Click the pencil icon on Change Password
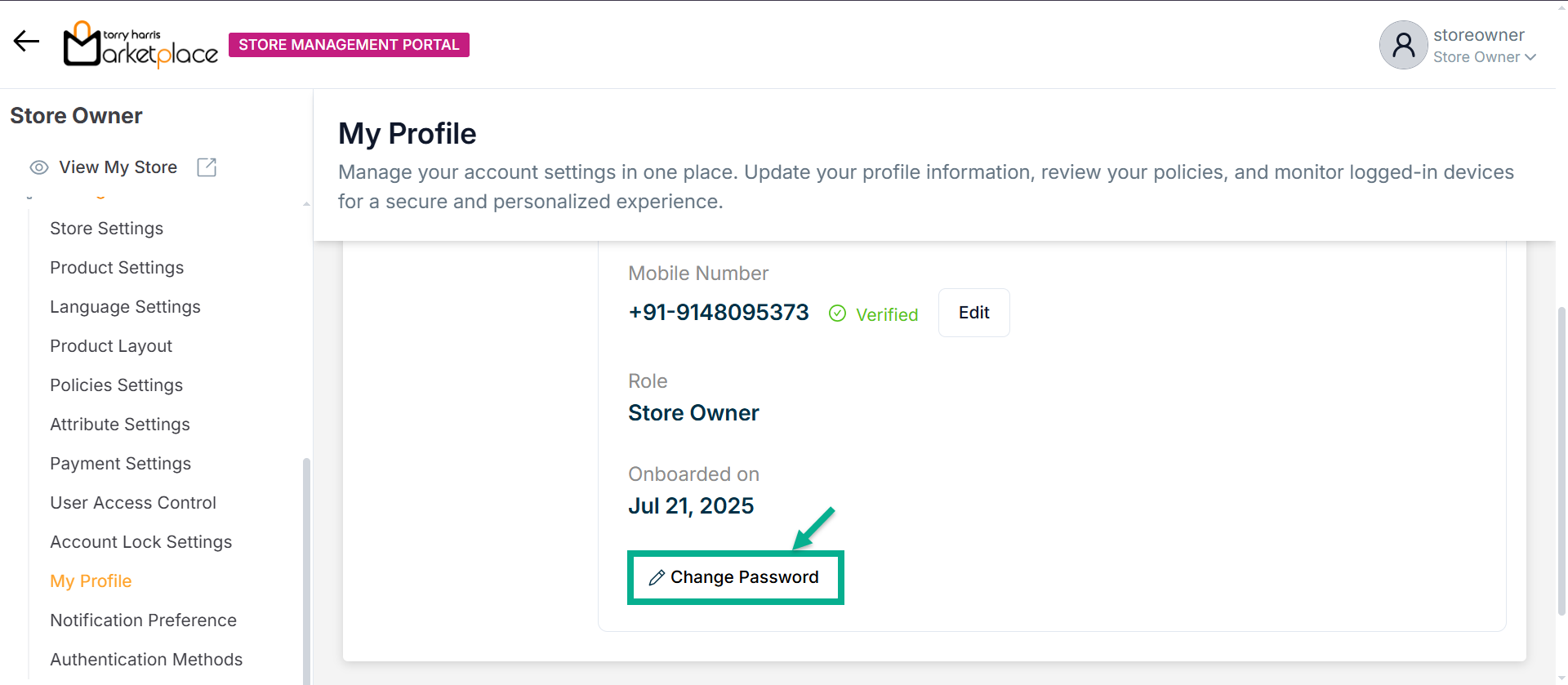The width and height of the screenshot is (1568, 685). tap(656, 578)
